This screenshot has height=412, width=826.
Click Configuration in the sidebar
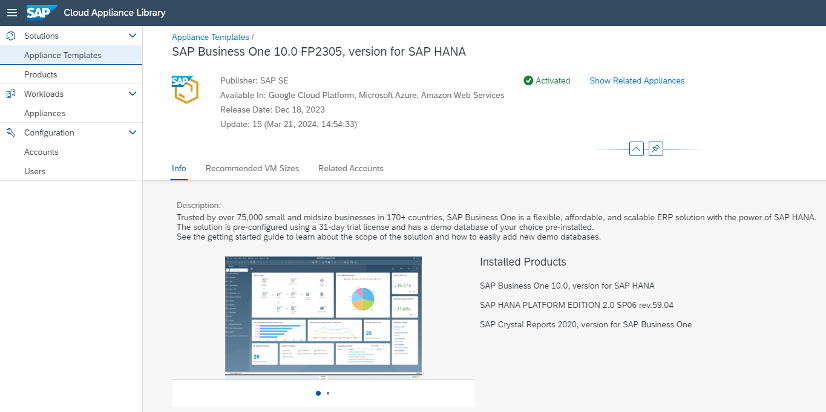pyautogui.click(x=49, y=133)
